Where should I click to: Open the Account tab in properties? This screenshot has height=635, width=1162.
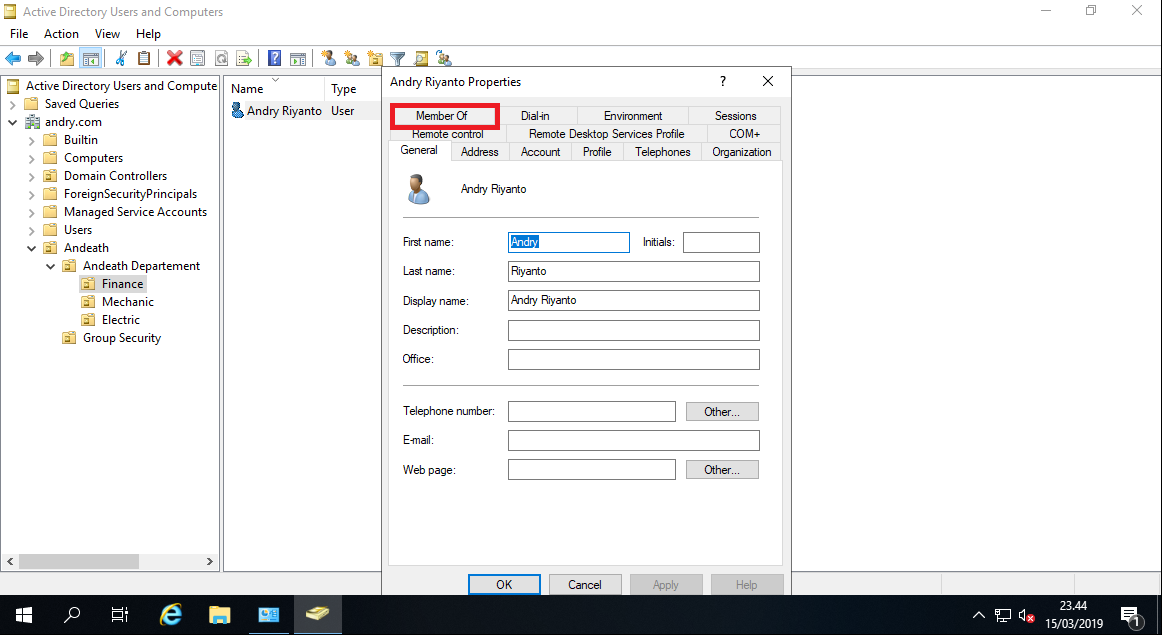coord(539,151)
